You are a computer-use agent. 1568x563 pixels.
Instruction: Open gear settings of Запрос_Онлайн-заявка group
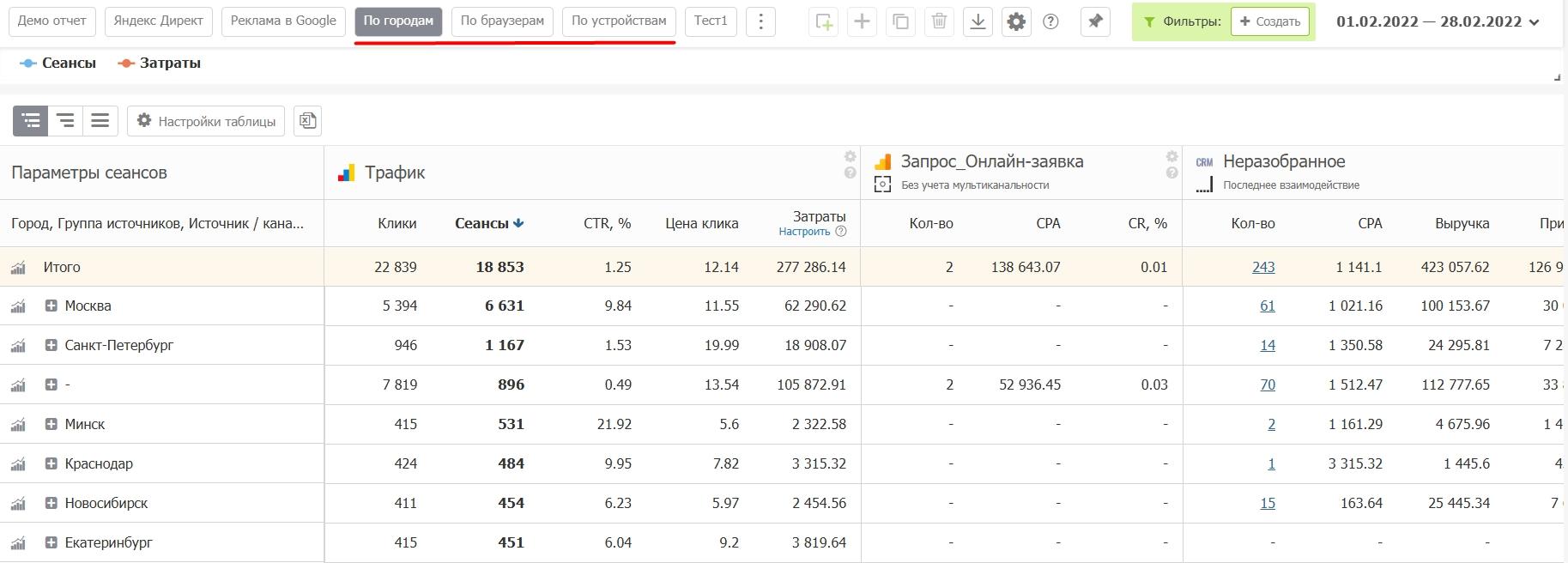click(x=1171, y=157)
